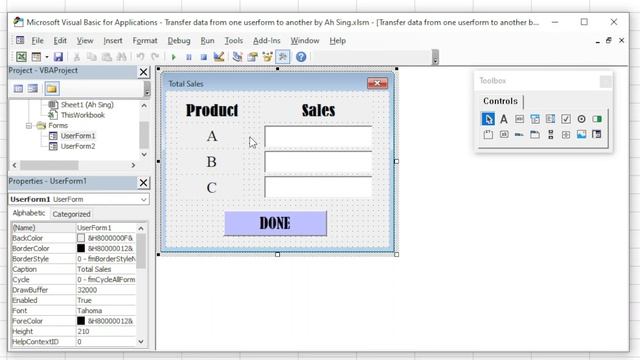This screenshot has width=640, height=360.
Task: Click the Sales text box for product C
Action: pos(318,187)
